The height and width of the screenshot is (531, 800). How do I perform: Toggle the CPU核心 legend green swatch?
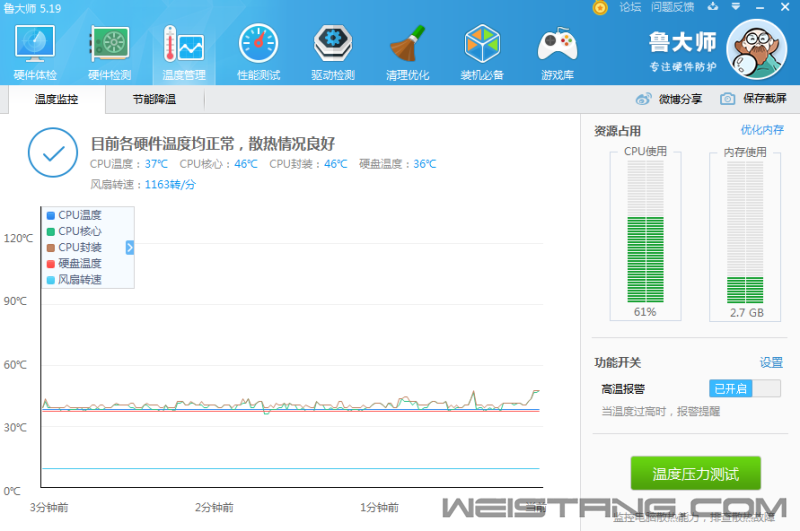(51, 232)
